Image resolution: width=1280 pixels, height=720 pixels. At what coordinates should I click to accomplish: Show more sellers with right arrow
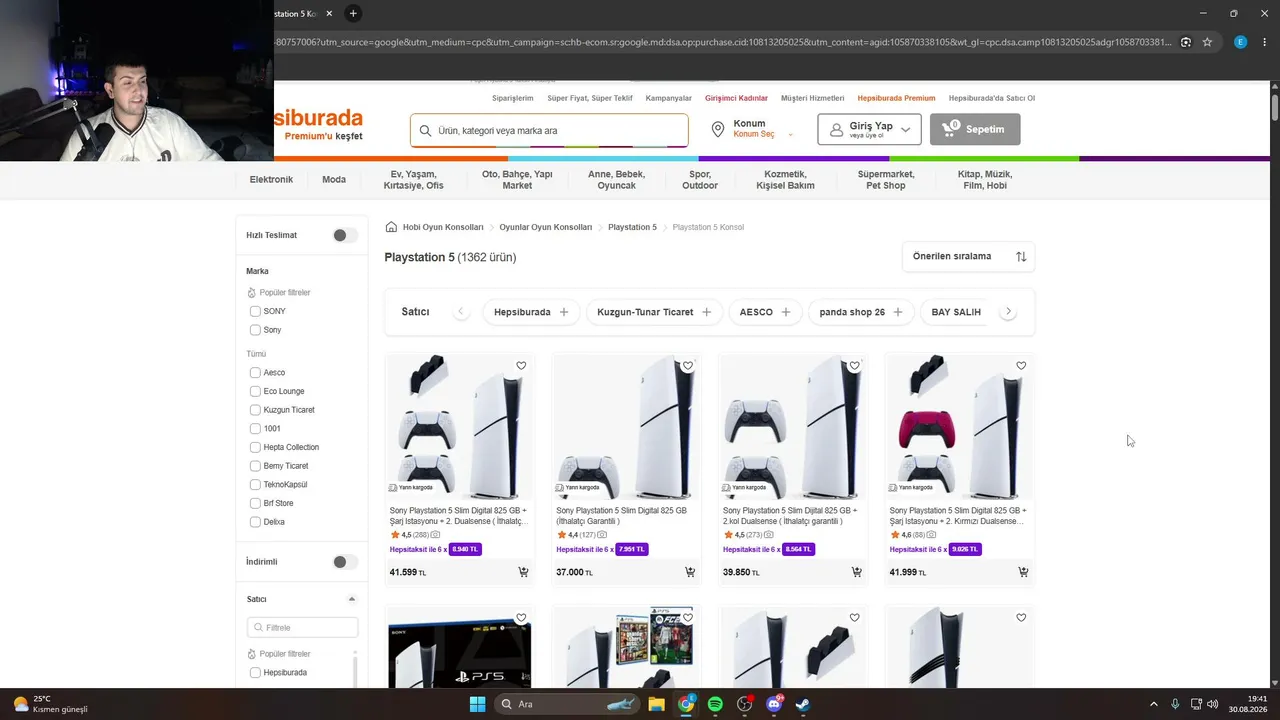pyautogui.click(x=1008, y=312)
